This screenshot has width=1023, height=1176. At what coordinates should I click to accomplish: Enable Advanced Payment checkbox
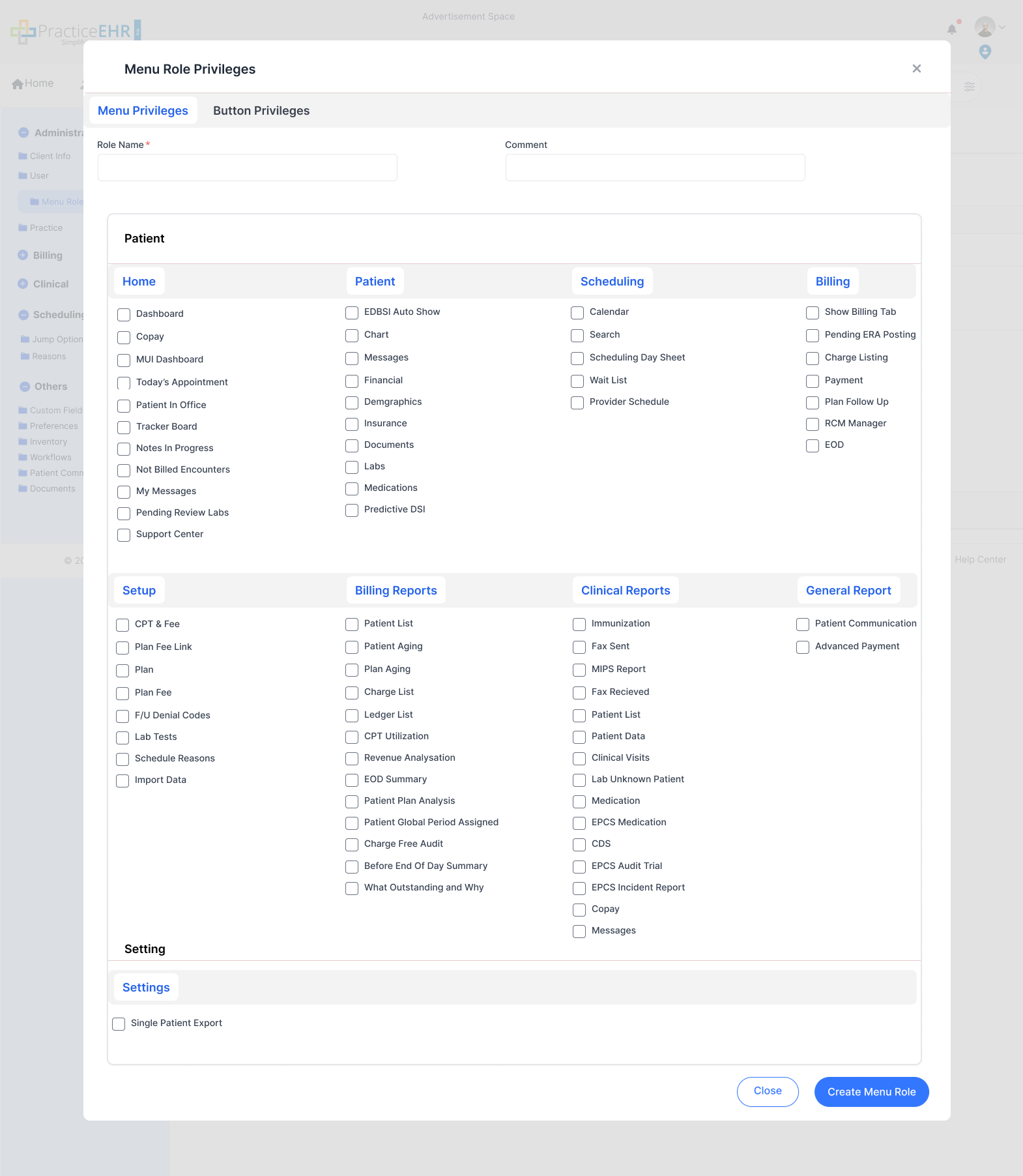tap(803, 647)
